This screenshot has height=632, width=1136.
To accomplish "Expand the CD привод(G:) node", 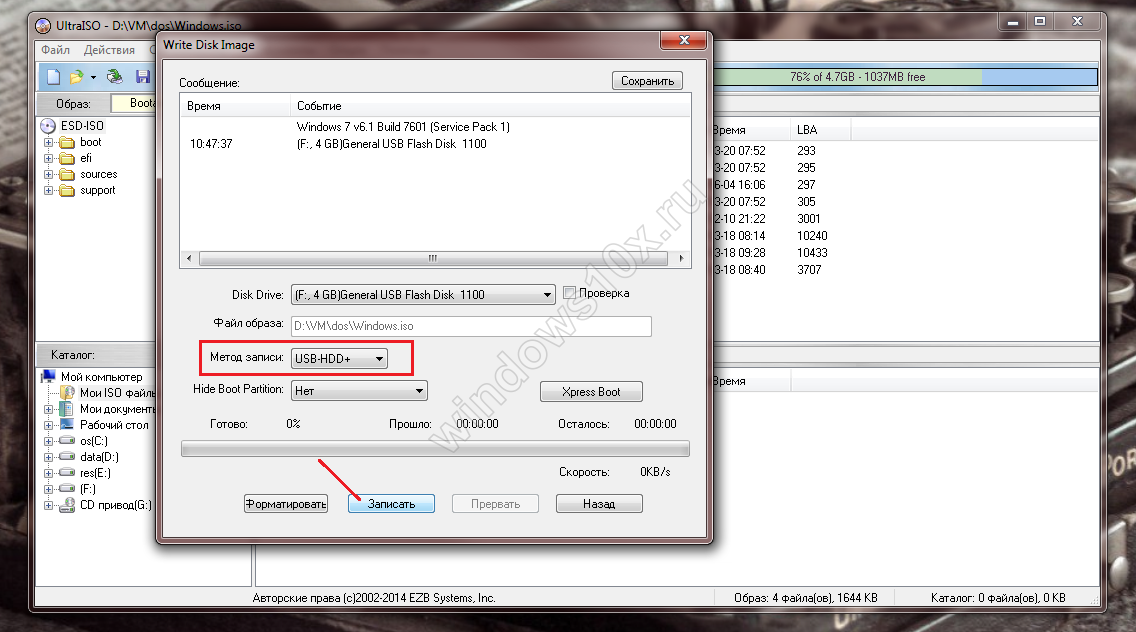I will 49,505.
